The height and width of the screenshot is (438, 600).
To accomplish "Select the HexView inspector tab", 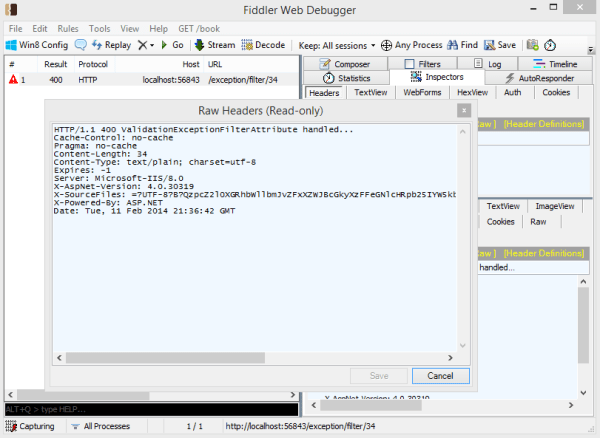I will pos(472,93).
